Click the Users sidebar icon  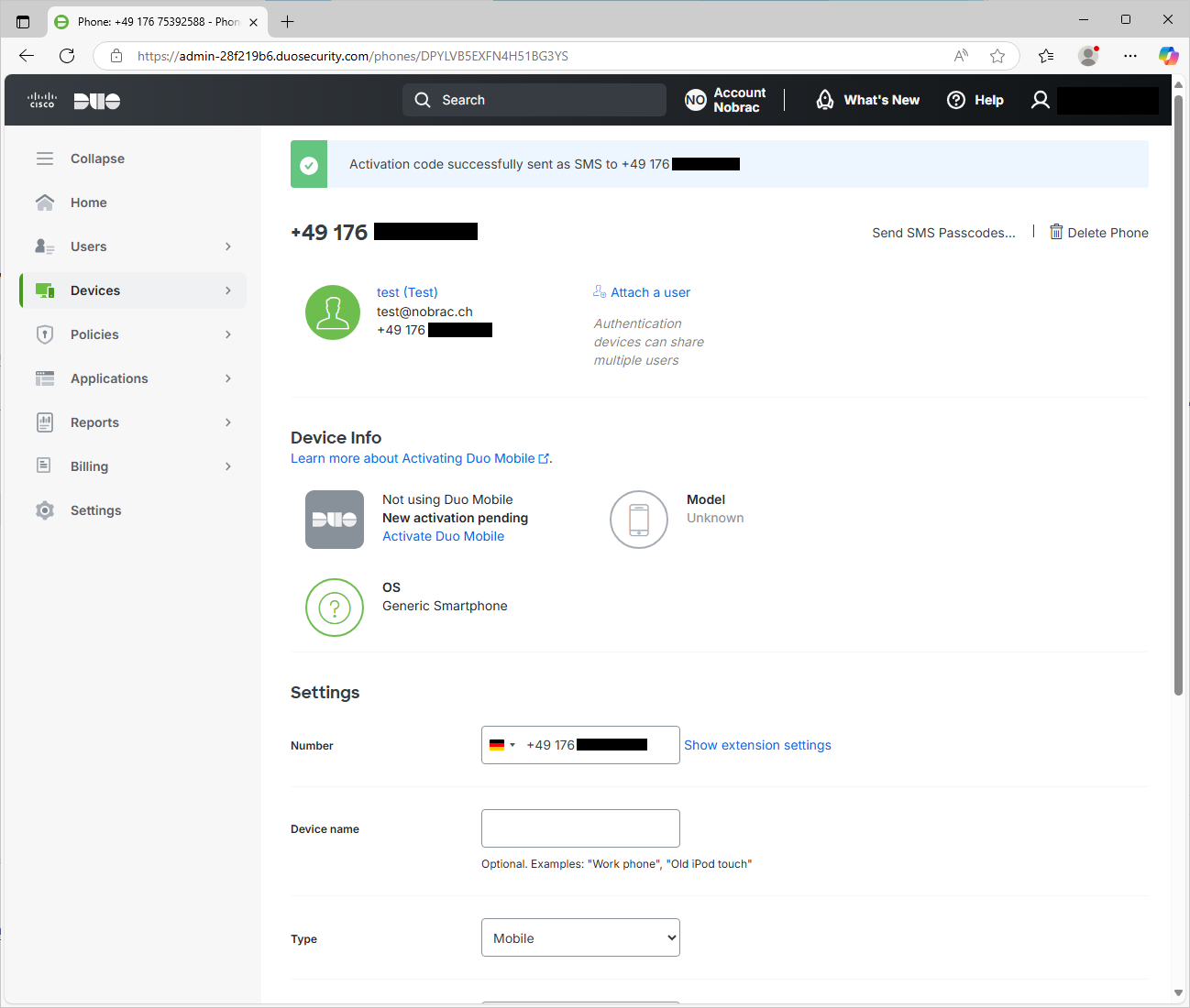[45, 247]
